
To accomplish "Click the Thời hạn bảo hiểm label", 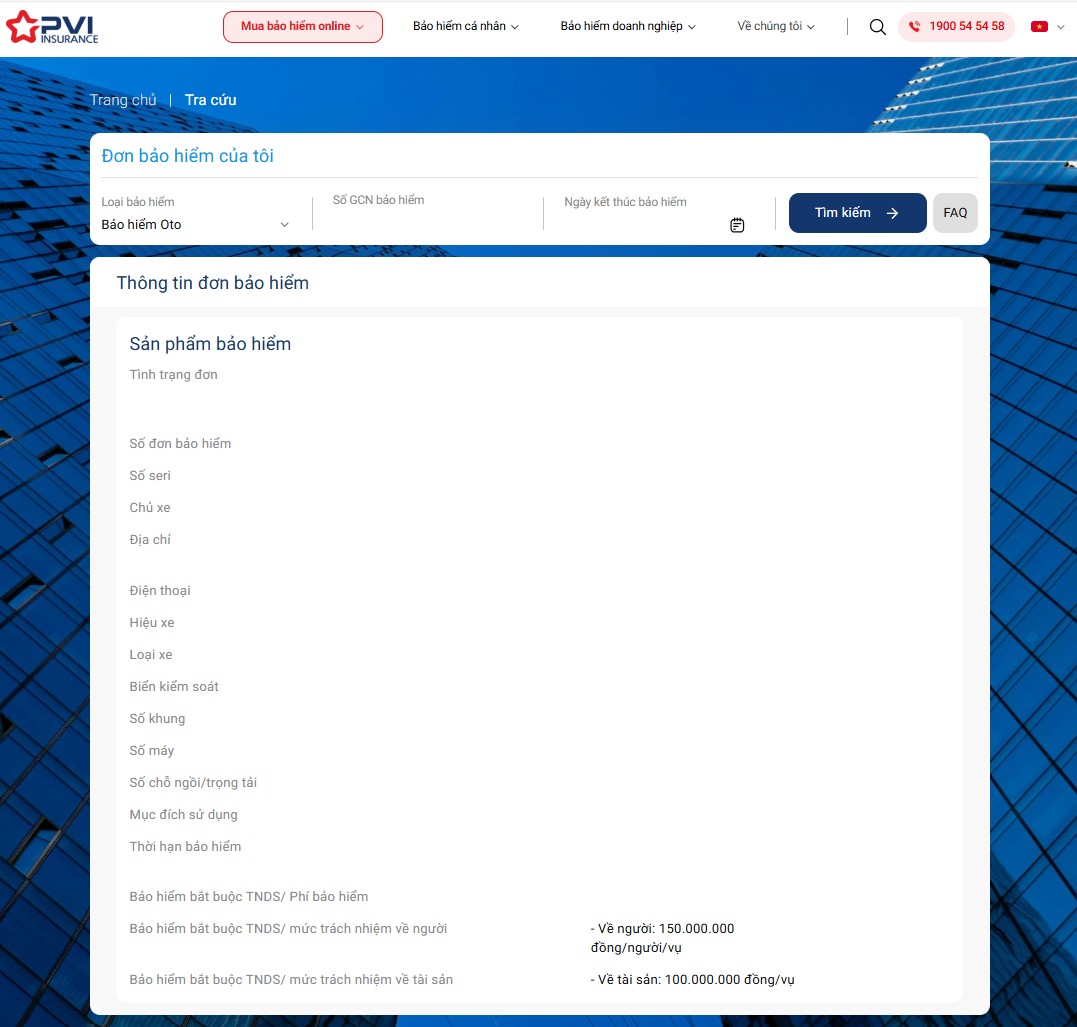I will point(185,846).
